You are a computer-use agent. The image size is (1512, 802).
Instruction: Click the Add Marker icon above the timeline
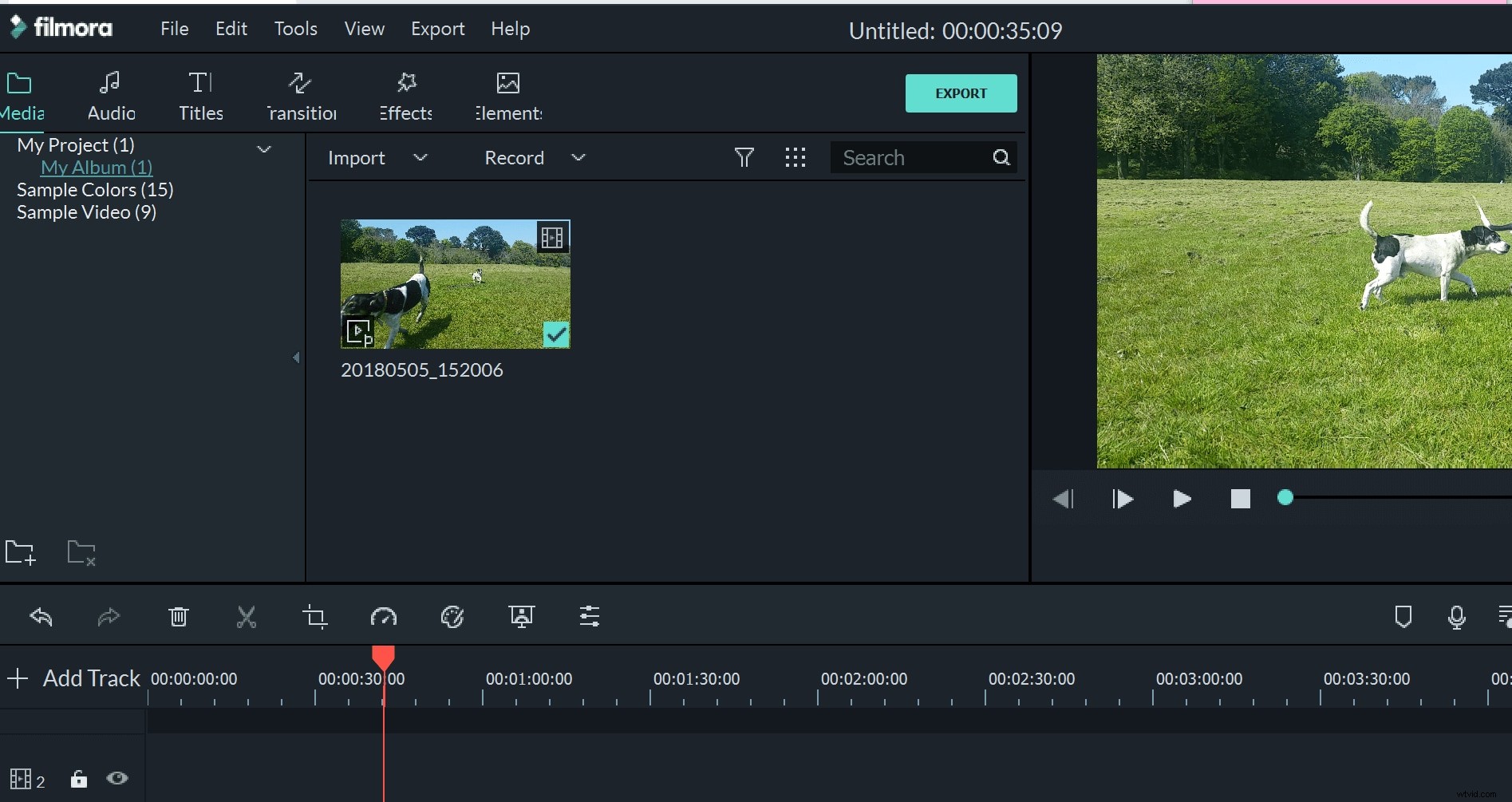pos(1403,616)
